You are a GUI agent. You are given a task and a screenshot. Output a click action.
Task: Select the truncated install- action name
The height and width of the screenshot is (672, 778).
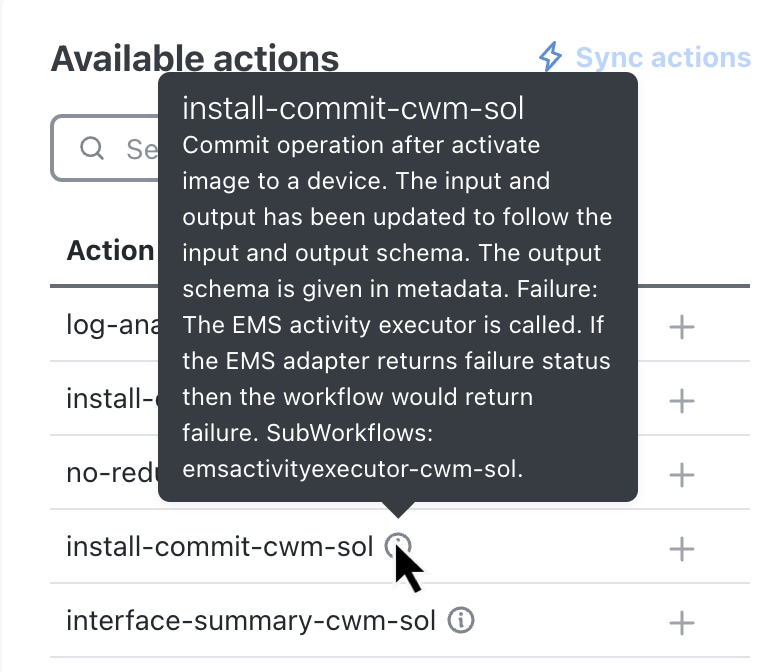coord(112,399)
